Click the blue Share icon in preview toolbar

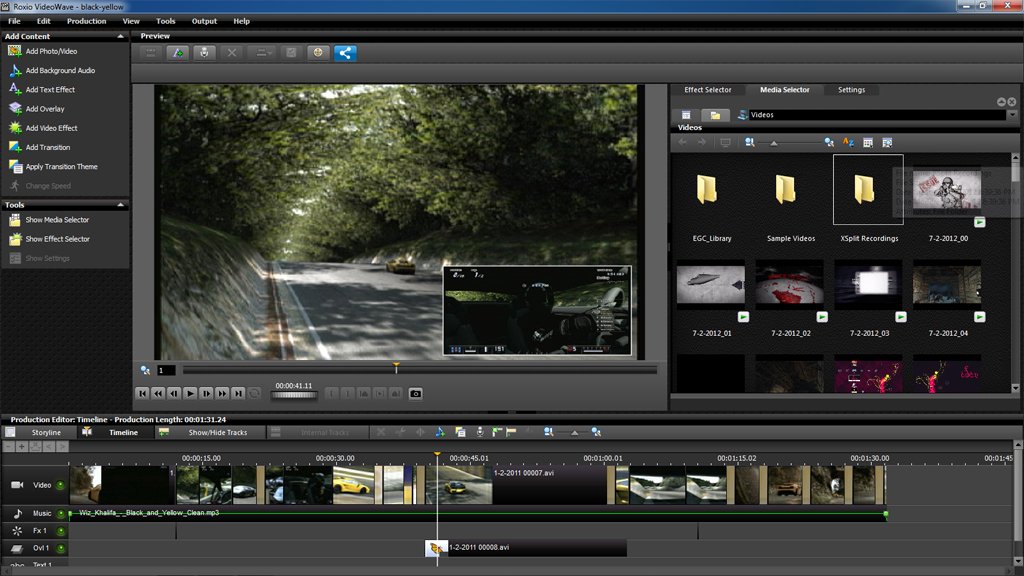click(345, 53)
